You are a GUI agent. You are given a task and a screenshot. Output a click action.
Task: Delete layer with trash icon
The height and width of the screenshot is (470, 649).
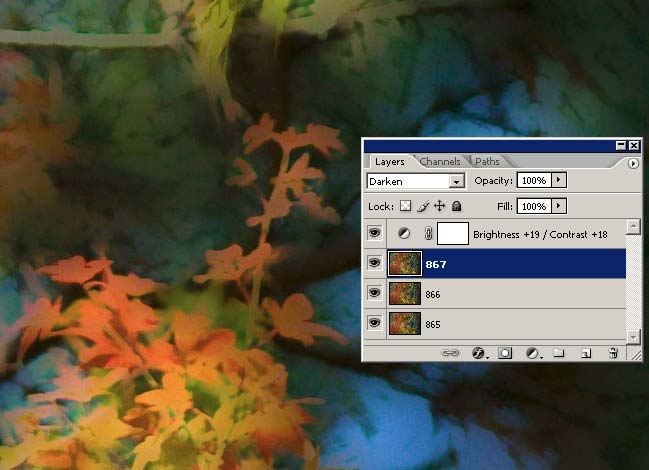click(613, 353)
